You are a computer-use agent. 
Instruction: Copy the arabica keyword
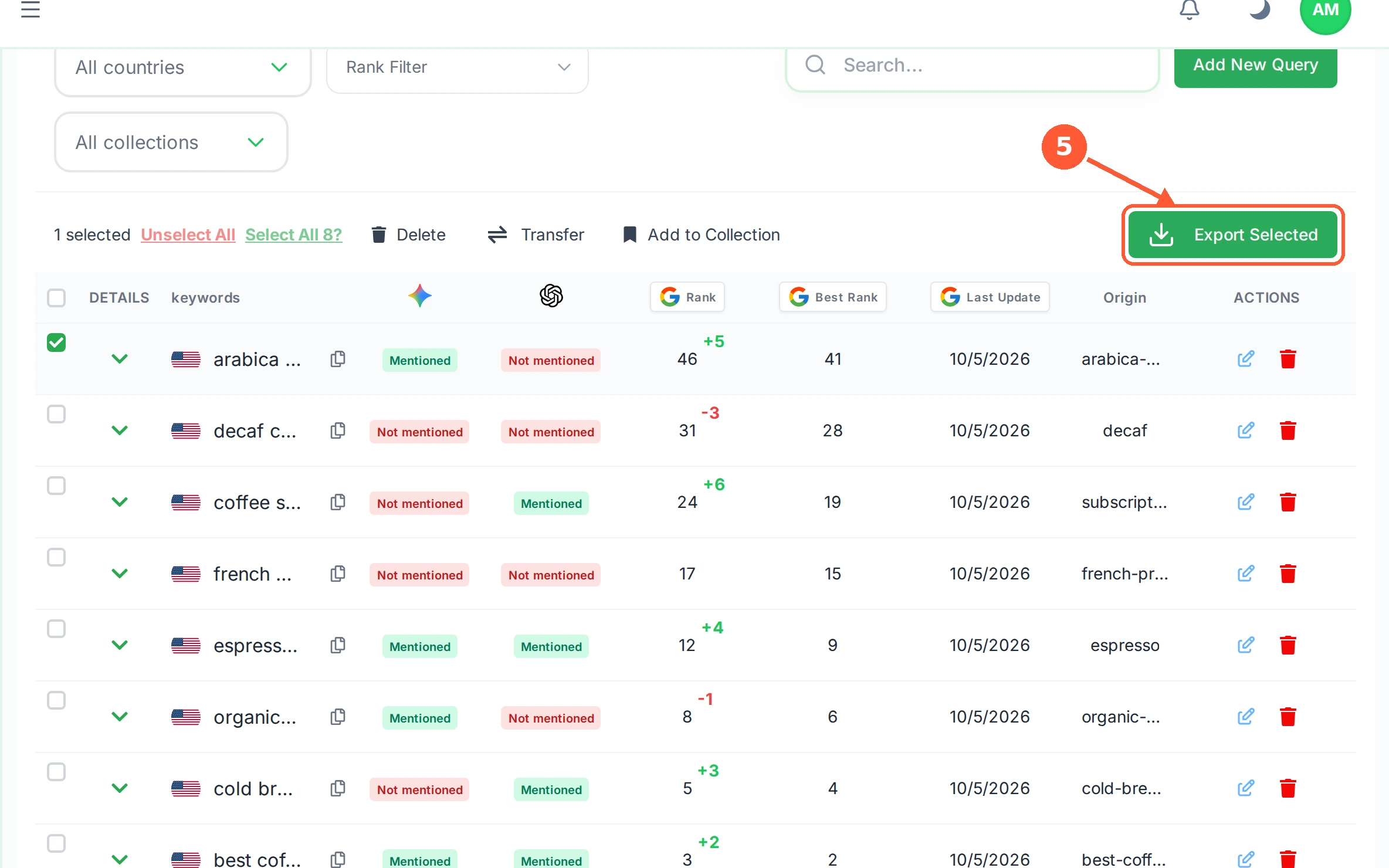pyautogui.click(x=338, y=359)
